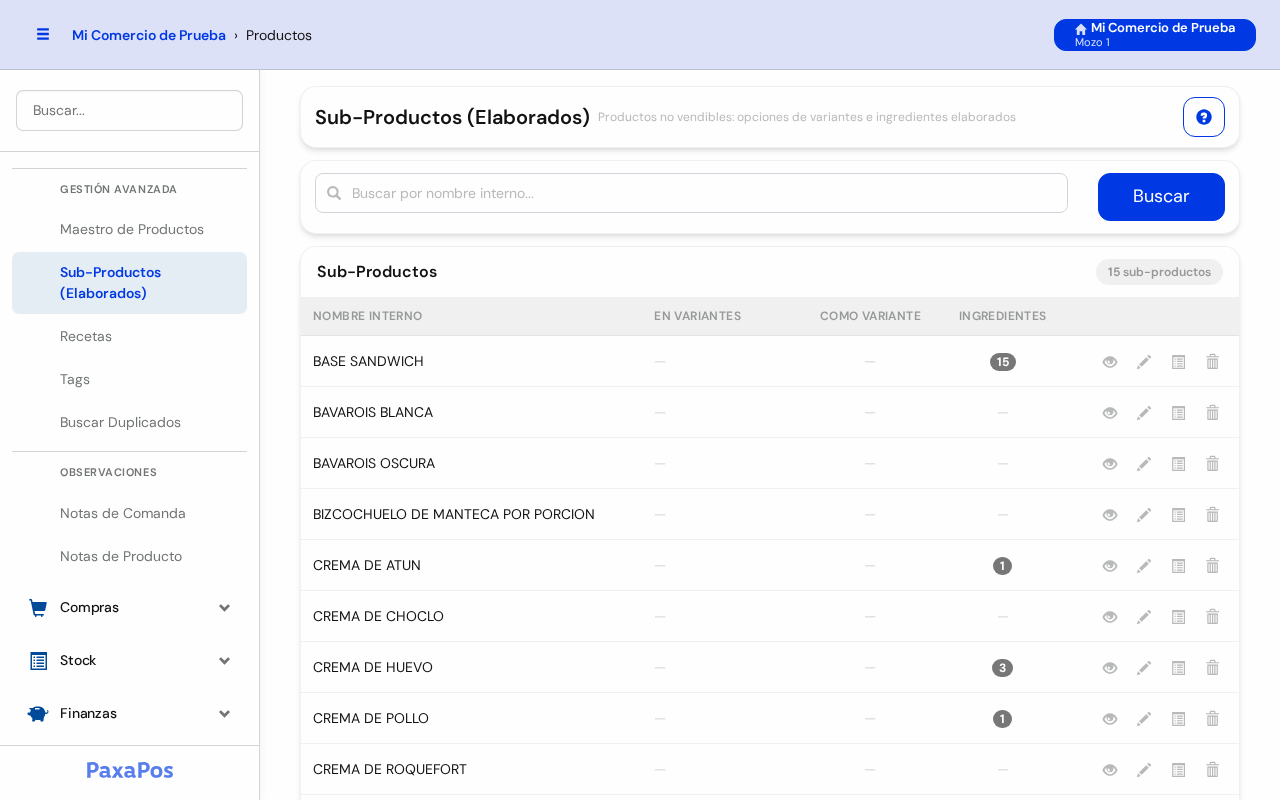Click the INGREDIENTES column header

tap(1003, 316)
